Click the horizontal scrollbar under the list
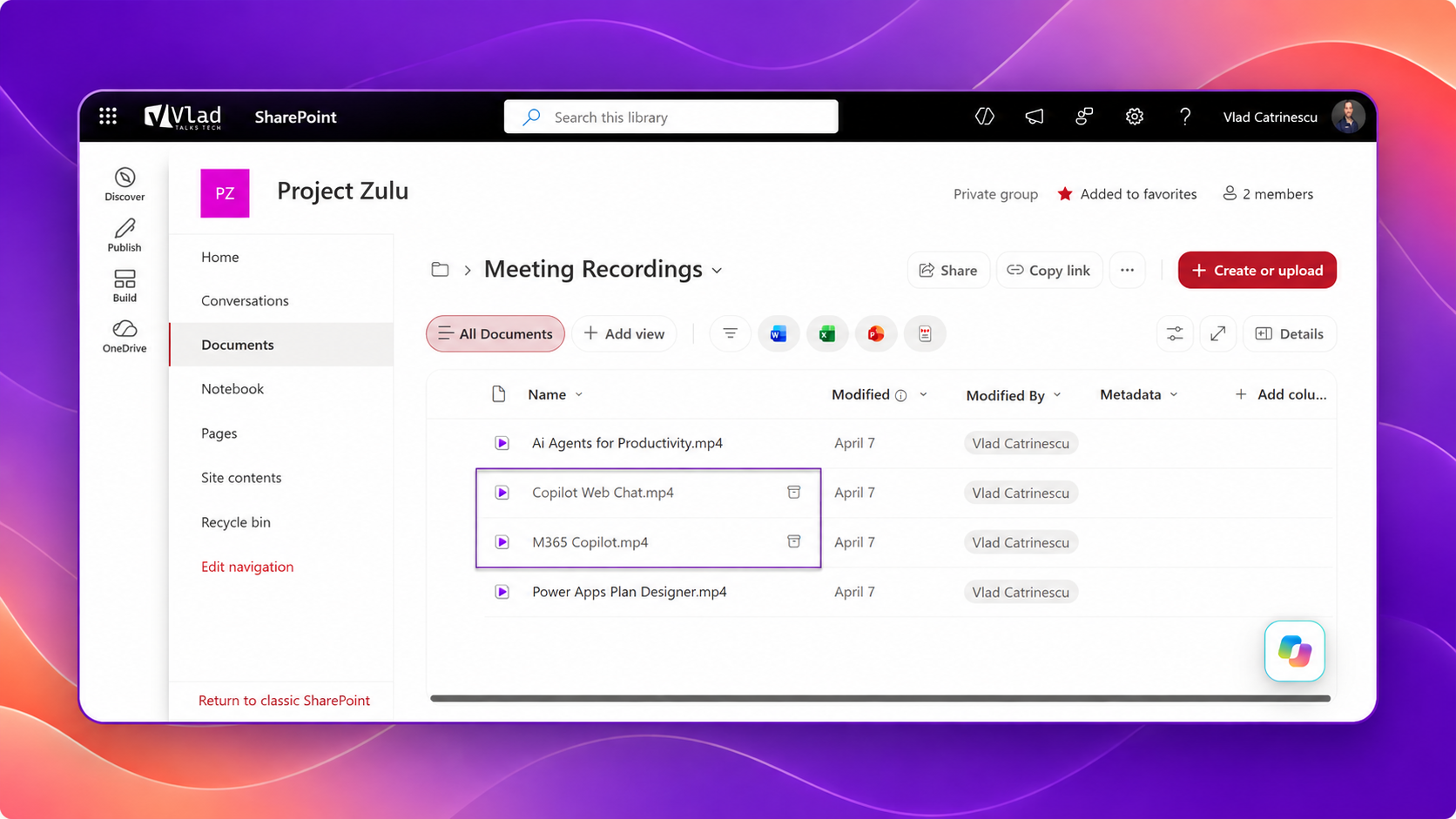The image size is (1456, 819). pos(880,698)
